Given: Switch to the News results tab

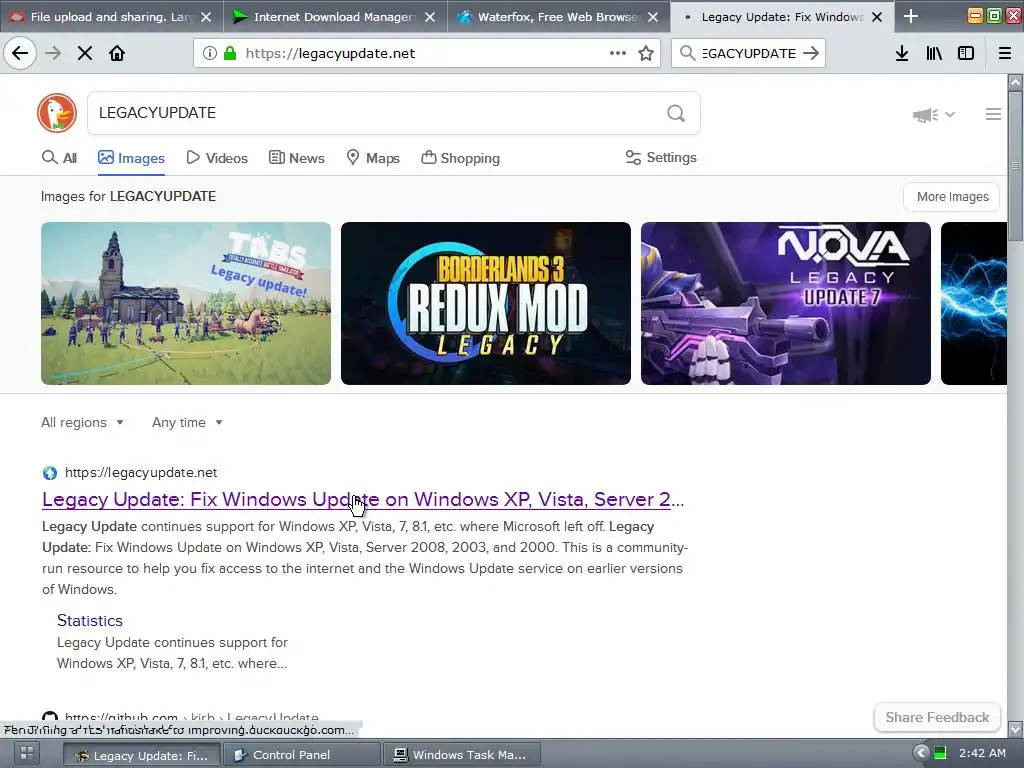Looking at the screenshot, I should [x=296, y=158].
